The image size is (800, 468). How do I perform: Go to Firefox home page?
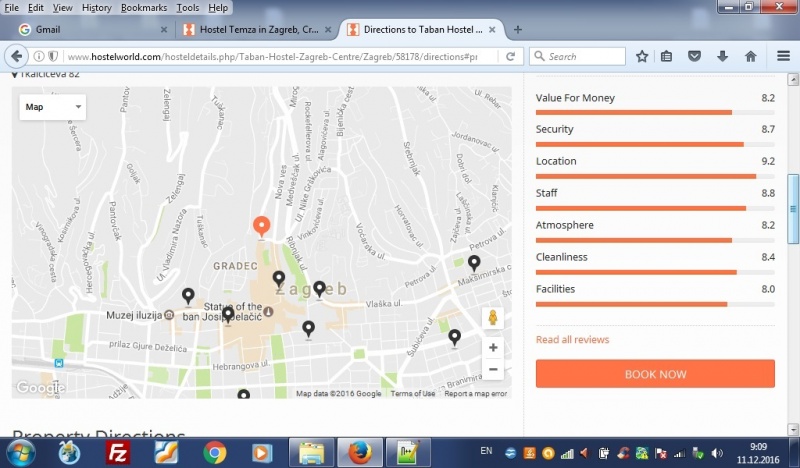click(750, 56)
